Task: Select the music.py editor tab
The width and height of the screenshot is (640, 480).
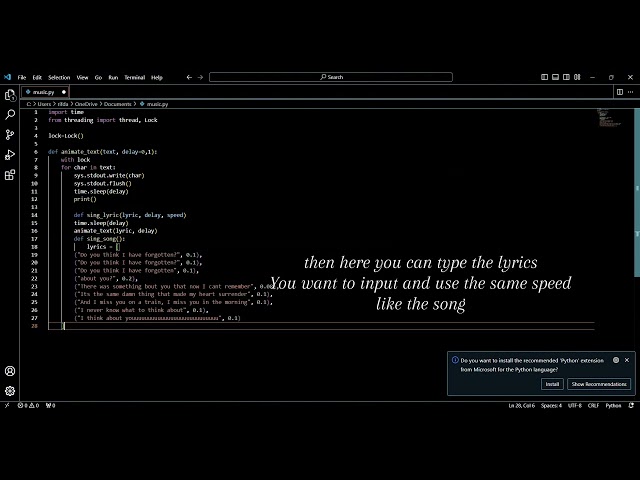Action: (45, 92)
